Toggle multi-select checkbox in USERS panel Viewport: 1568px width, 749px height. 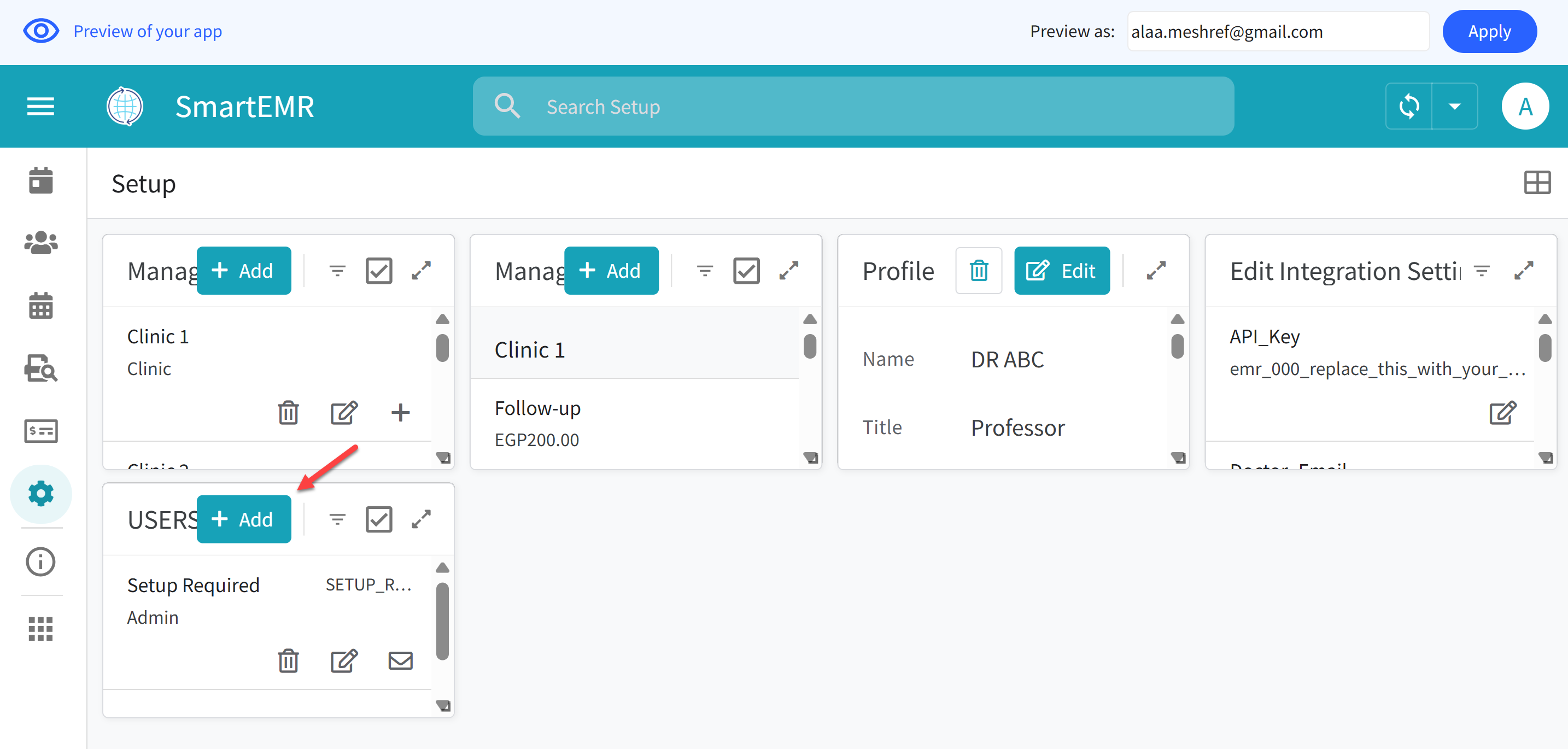pos(379,519)
